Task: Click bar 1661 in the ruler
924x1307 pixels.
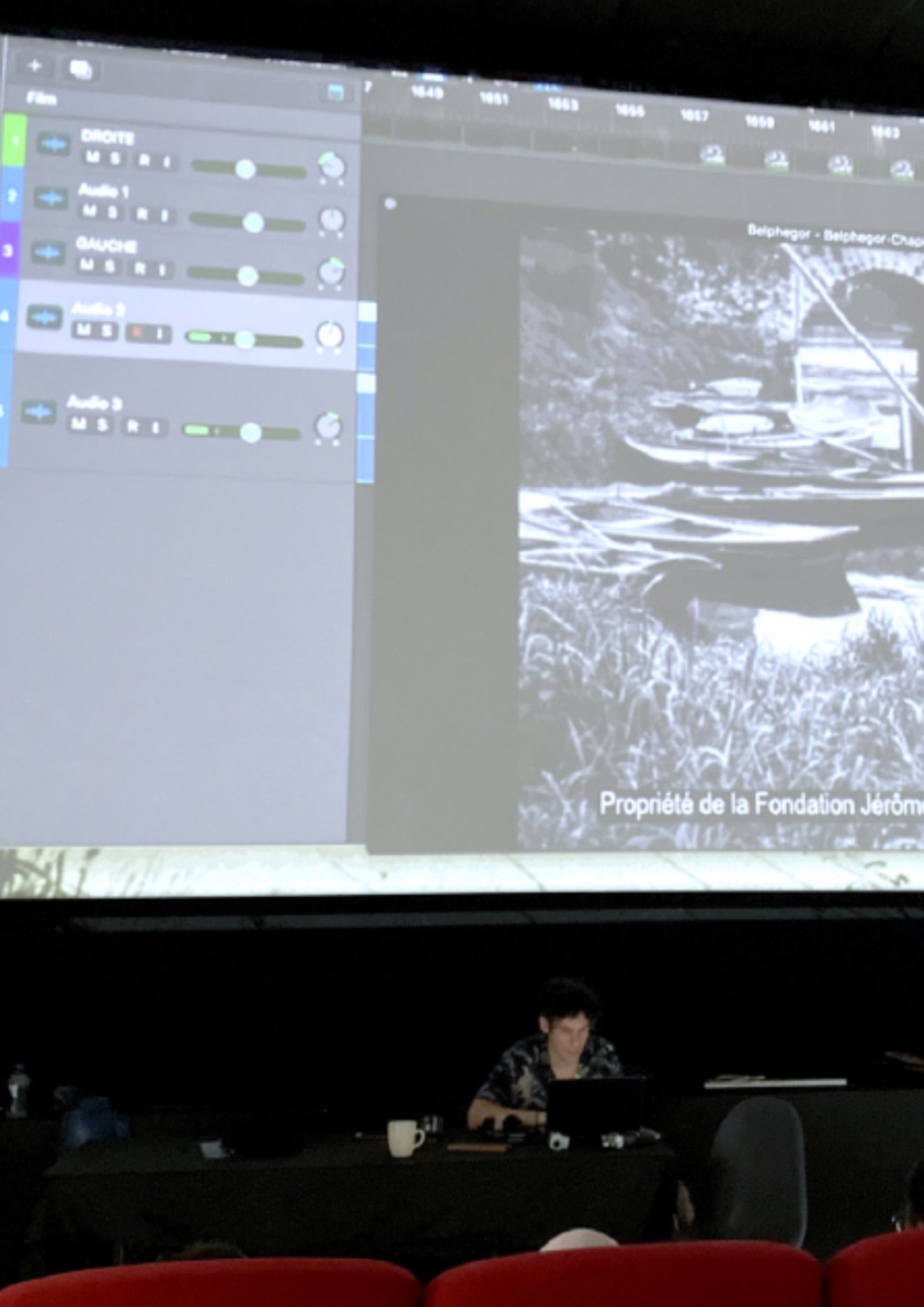Action: coord(822,127)
